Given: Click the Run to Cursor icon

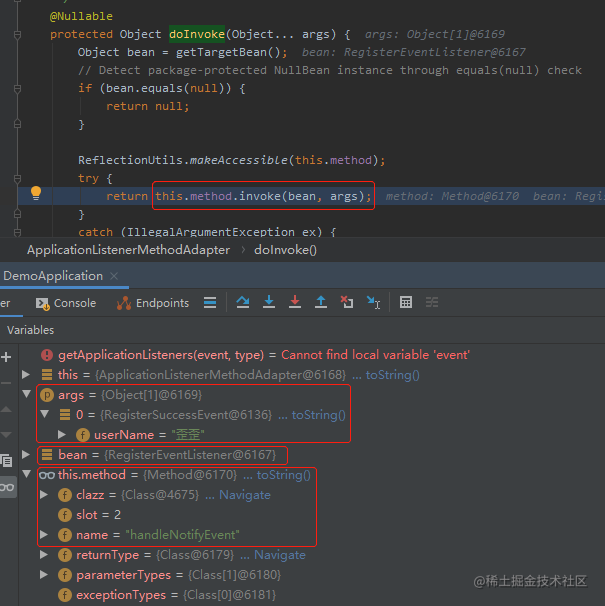Looking at the screenshot, I should [x=373, y=303].
